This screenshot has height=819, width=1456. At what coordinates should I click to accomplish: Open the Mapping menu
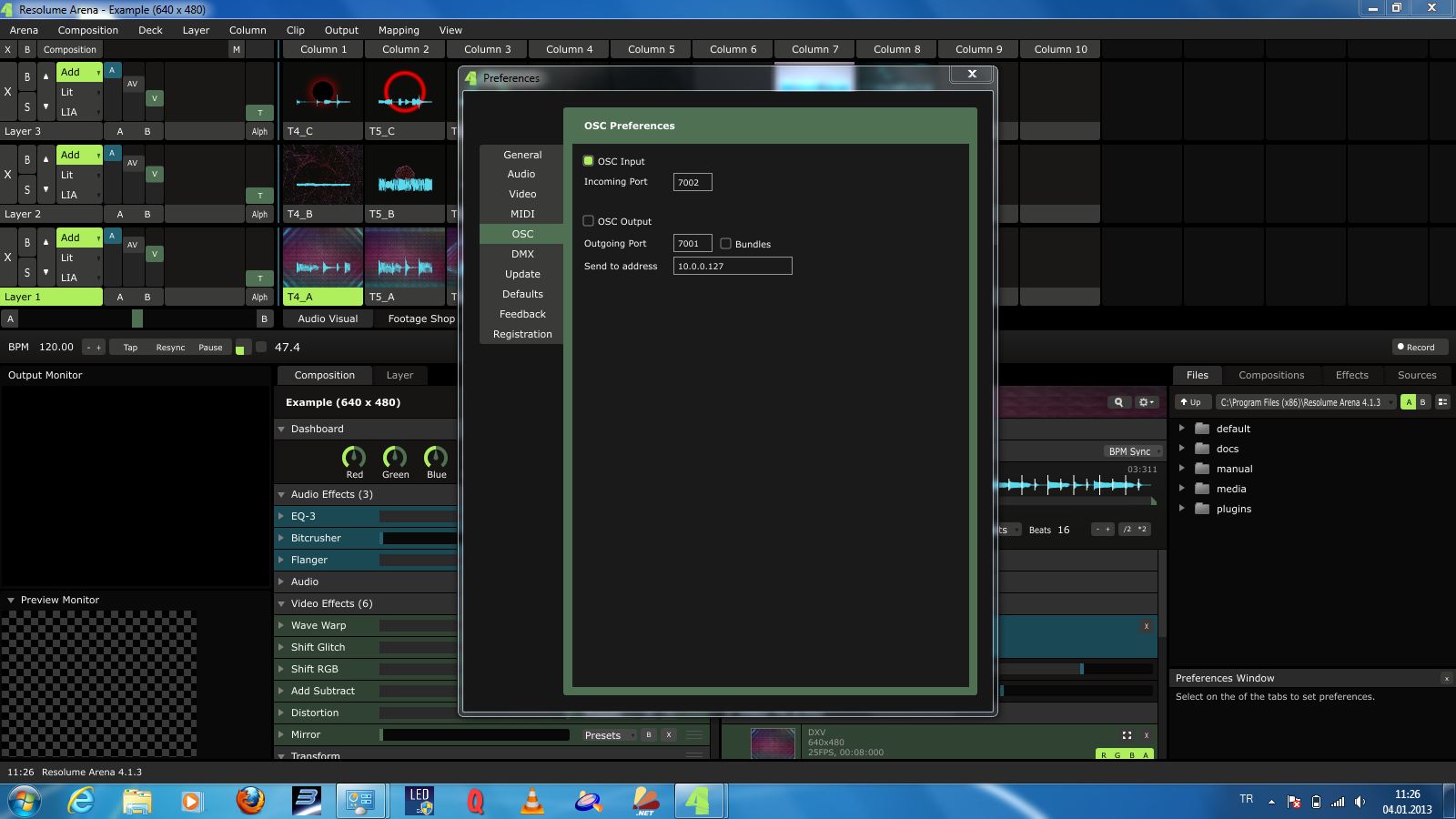(x=399, y=30)
